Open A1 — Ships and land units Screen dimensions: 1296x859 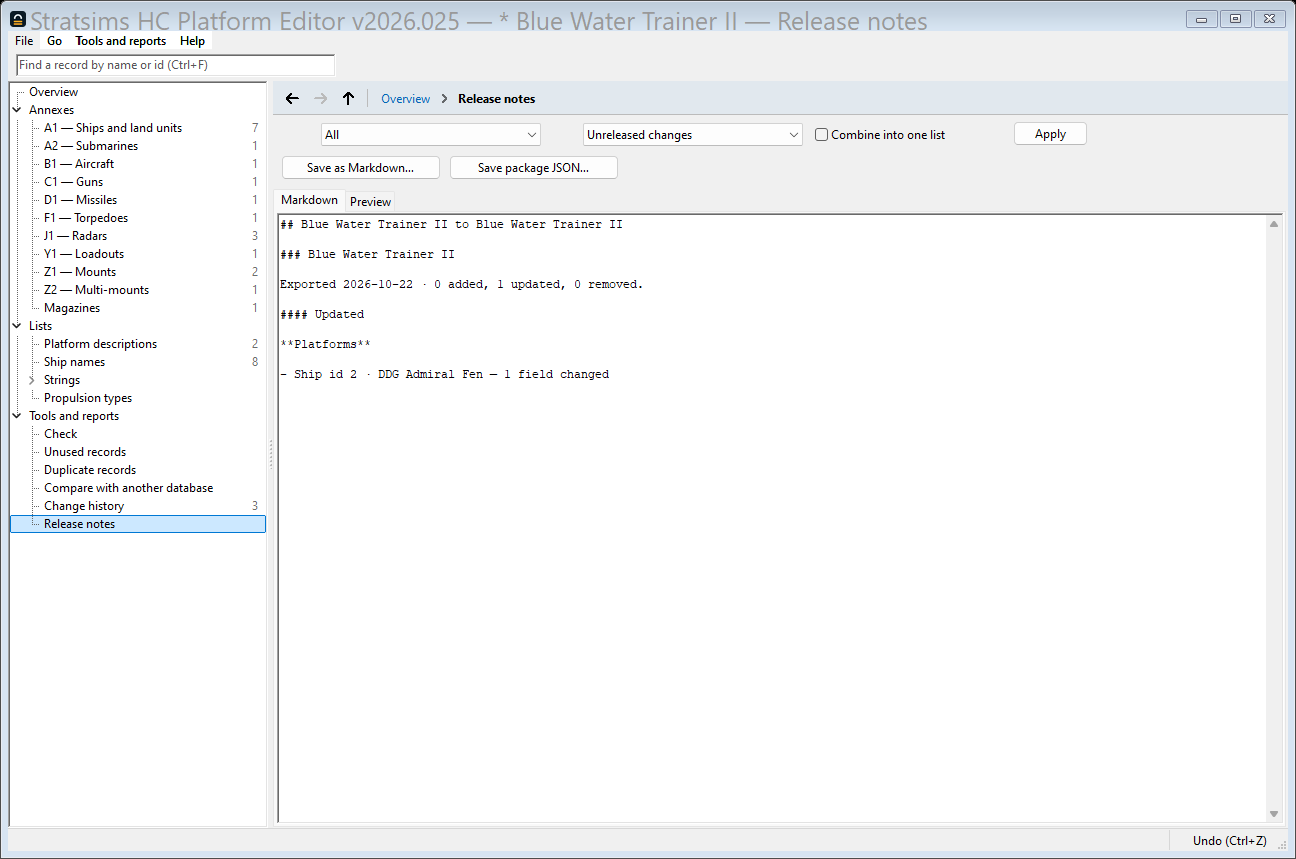[113, 128]
